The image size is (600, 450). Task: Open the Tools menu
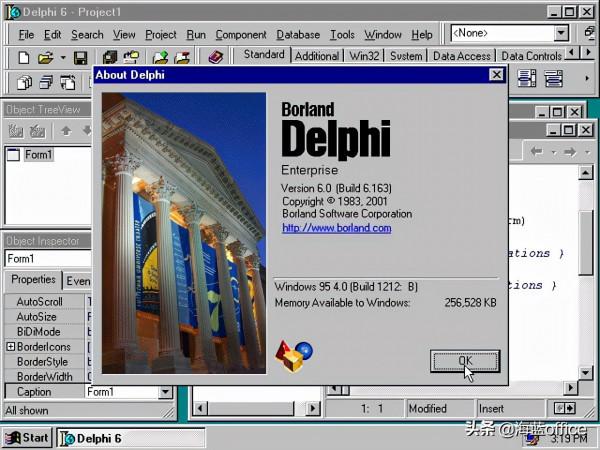(342, 35)
